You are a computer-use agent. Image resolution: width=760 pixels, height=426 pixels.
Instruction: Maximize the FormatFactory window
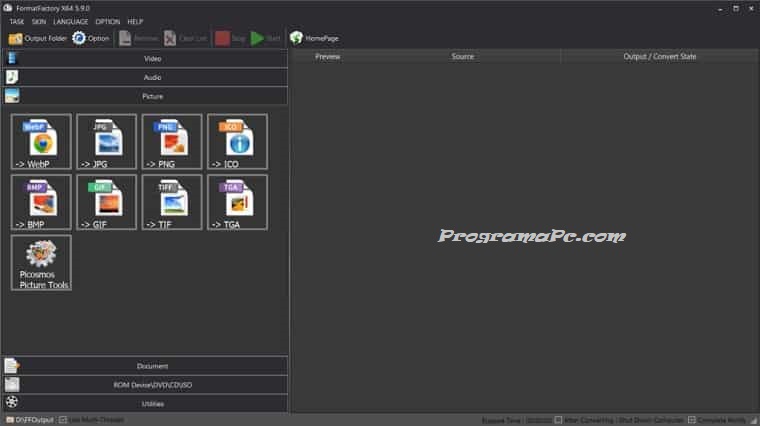click(736, 8)
